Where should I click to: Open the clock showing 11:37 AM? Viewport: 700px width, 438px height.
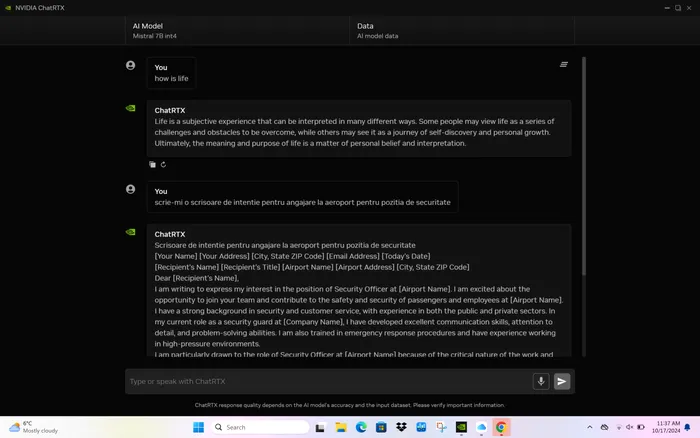(666, 427)
